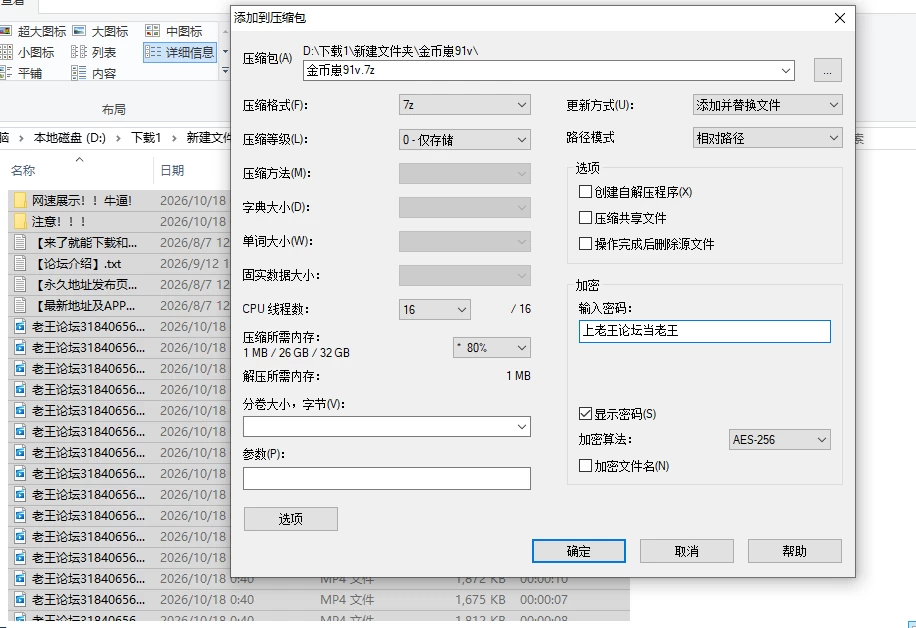The width and height of the screenshot is (916, 628).
Task: Click the 确定 button
Action: (x=578, y=551)
